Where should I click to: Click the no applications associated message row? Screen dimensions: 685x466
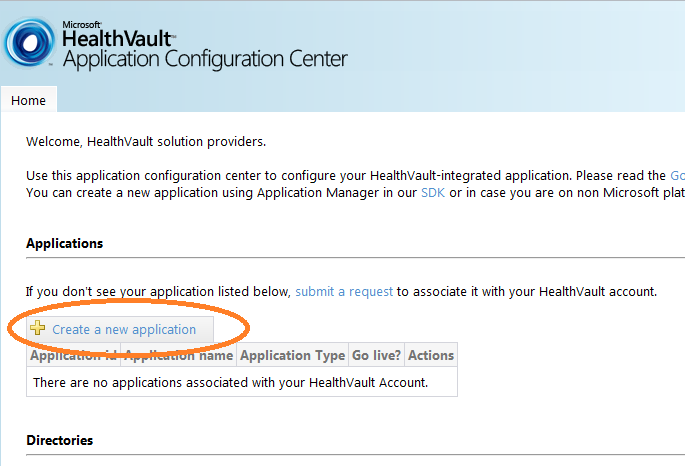click(242, 382)
